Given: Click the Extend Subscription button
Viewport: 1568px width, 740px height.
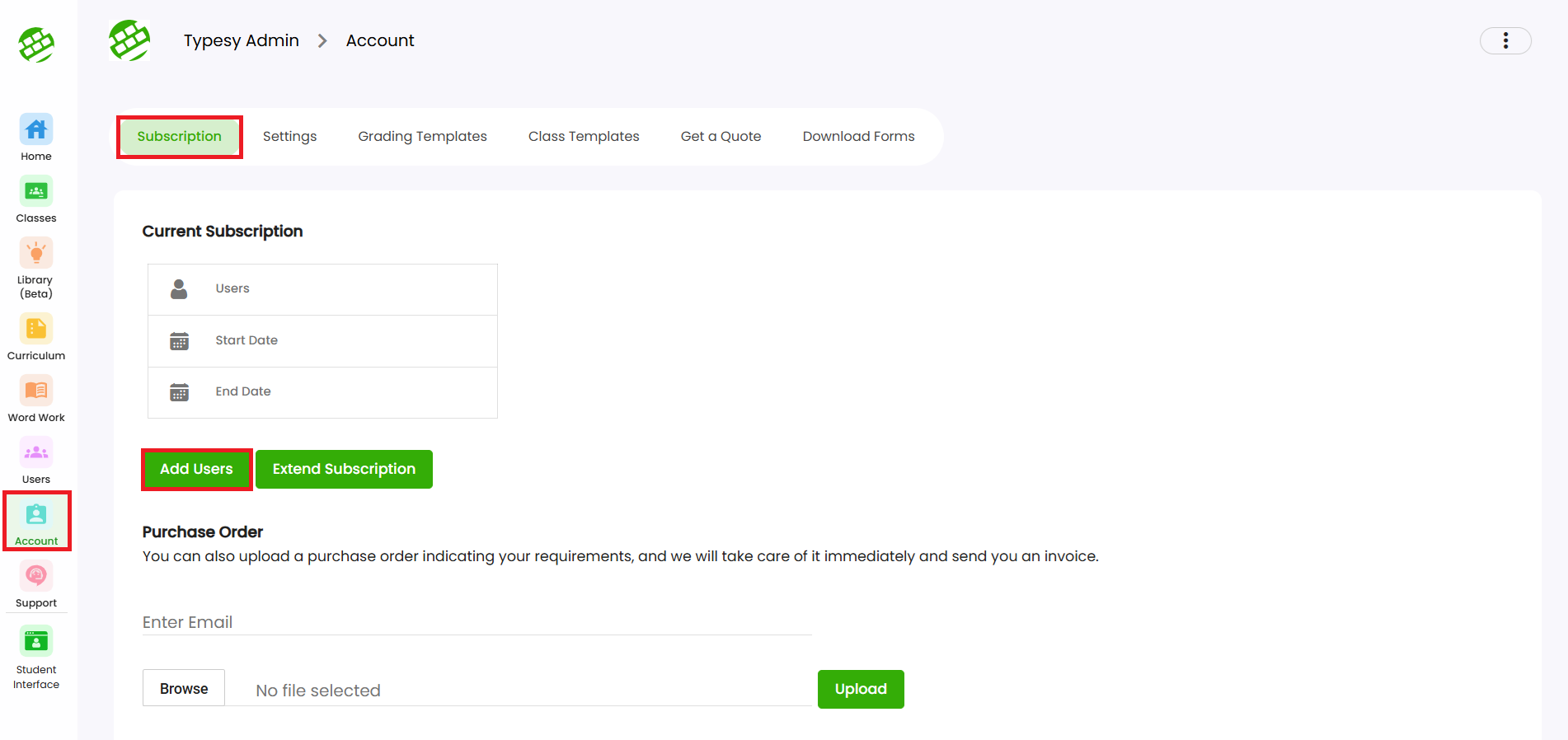Looking at the screenshot, I should click(x=344, y=469).
